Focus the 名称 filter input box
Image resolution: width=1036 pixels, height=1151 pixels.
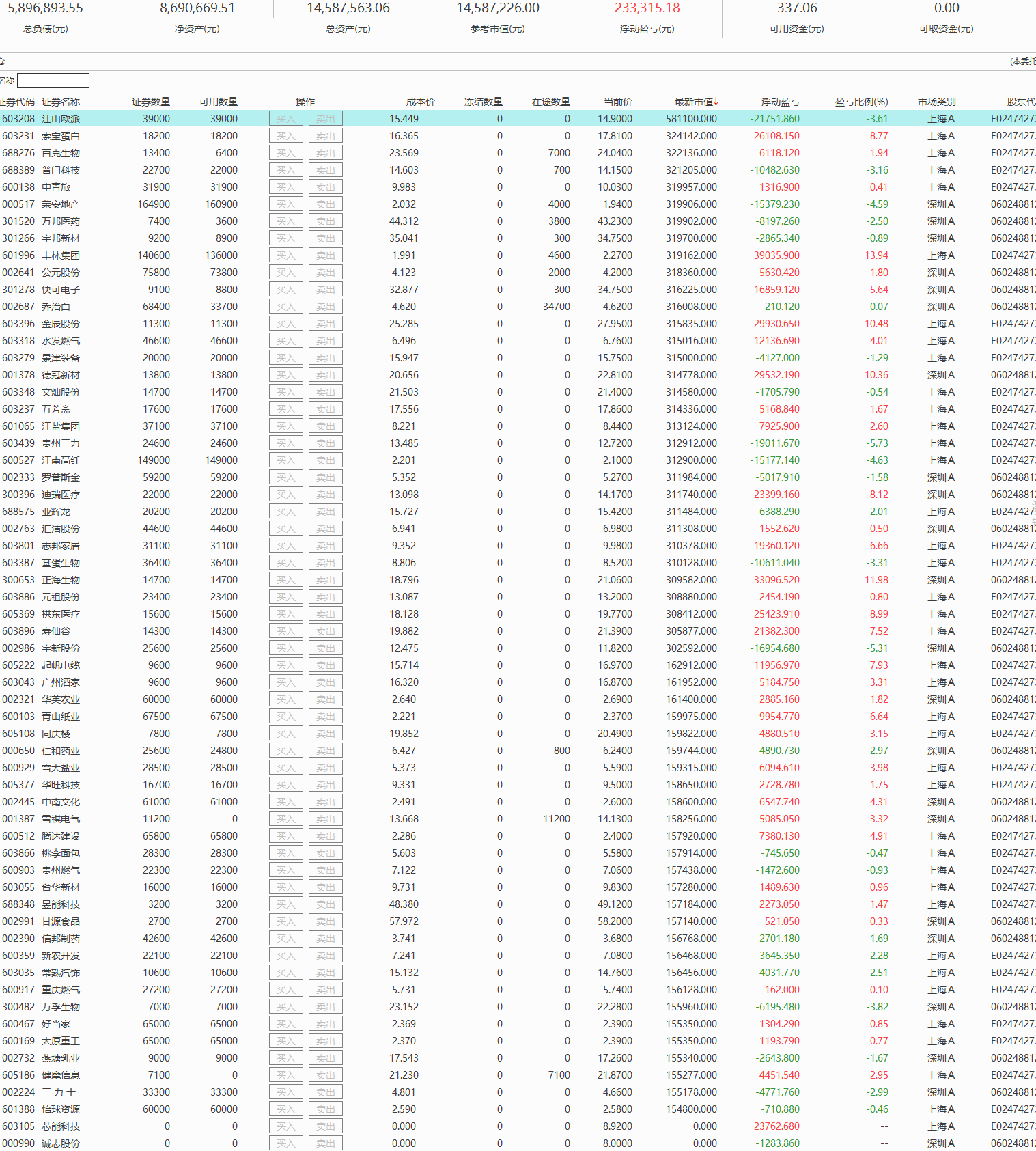pyautogui.click(x=53, y=81)
